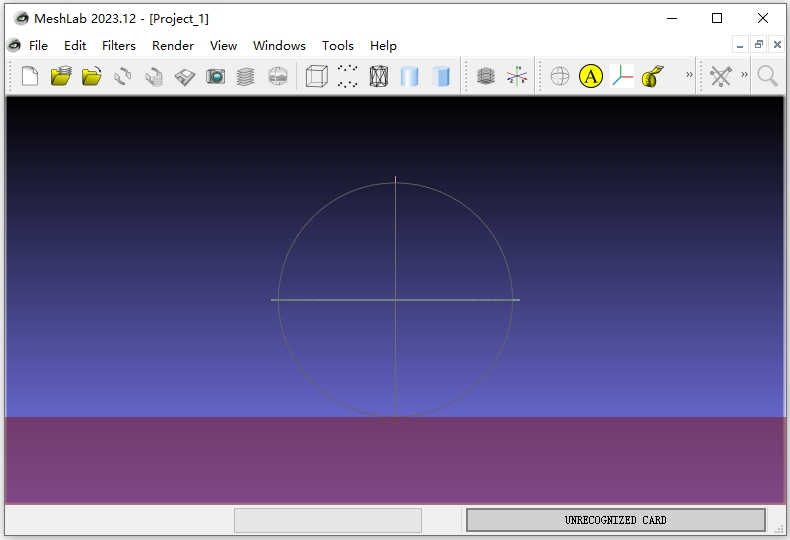Click the empty status bar progress field
Image resolution: width=790 pixels, height=540 pixels.
pos(328,520)
